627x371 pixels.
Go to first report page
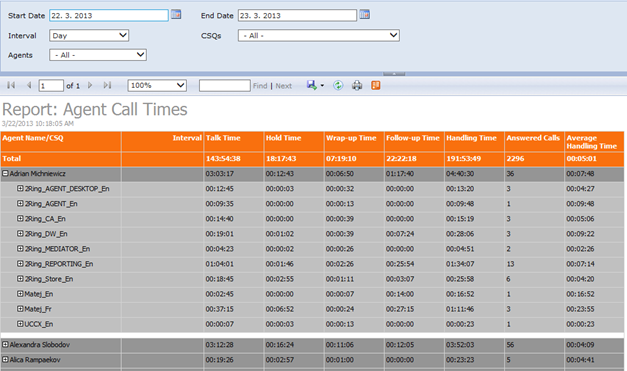click(x=11, y=85)
